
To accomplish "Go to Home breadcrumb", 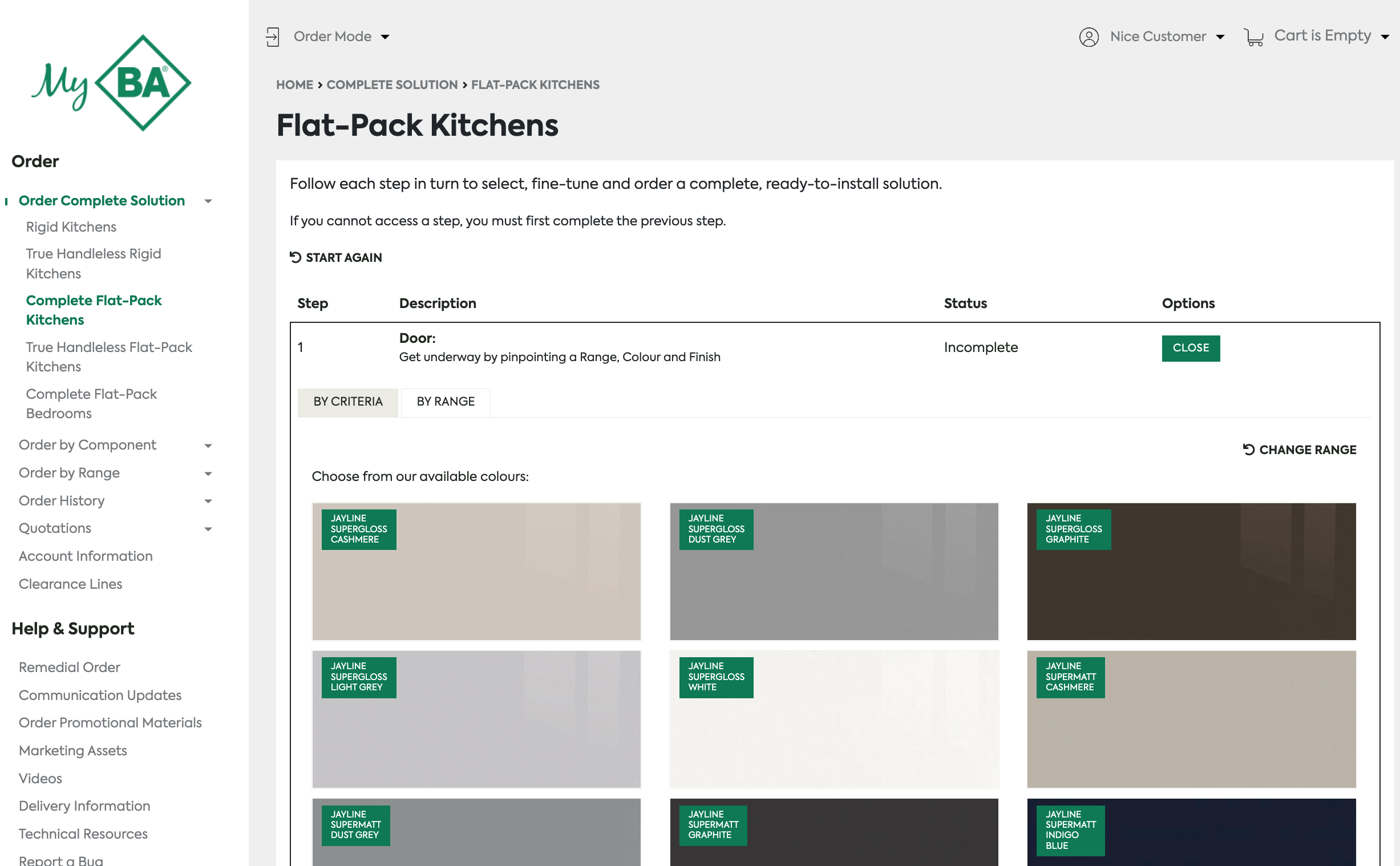I will [x=295, y=85].
